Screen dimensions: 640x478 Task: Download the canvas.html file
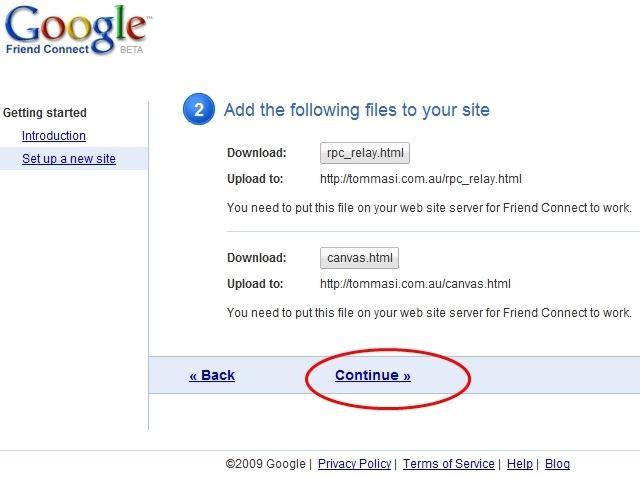tap(361, 258)
